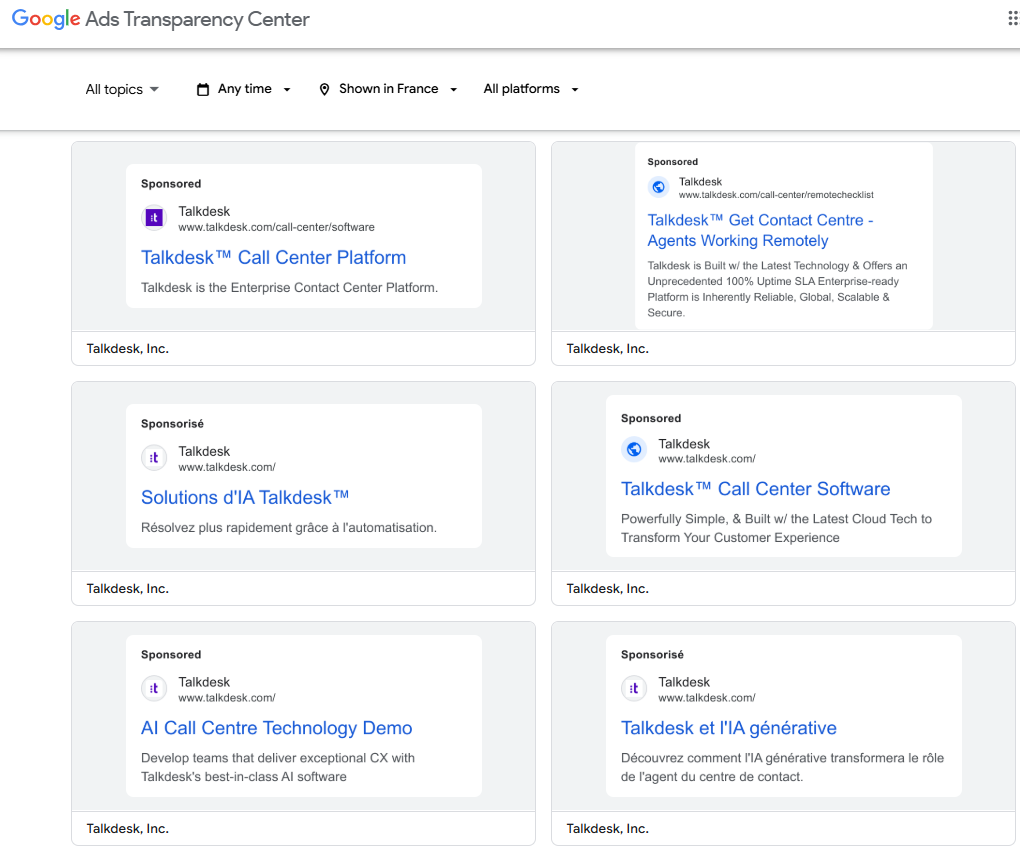Image resolution: width=1020 pixels, height=848 pixels.
Task: Click Talkdesk, Inc. under Get Contact Centre ad
Action: point(608,349)
